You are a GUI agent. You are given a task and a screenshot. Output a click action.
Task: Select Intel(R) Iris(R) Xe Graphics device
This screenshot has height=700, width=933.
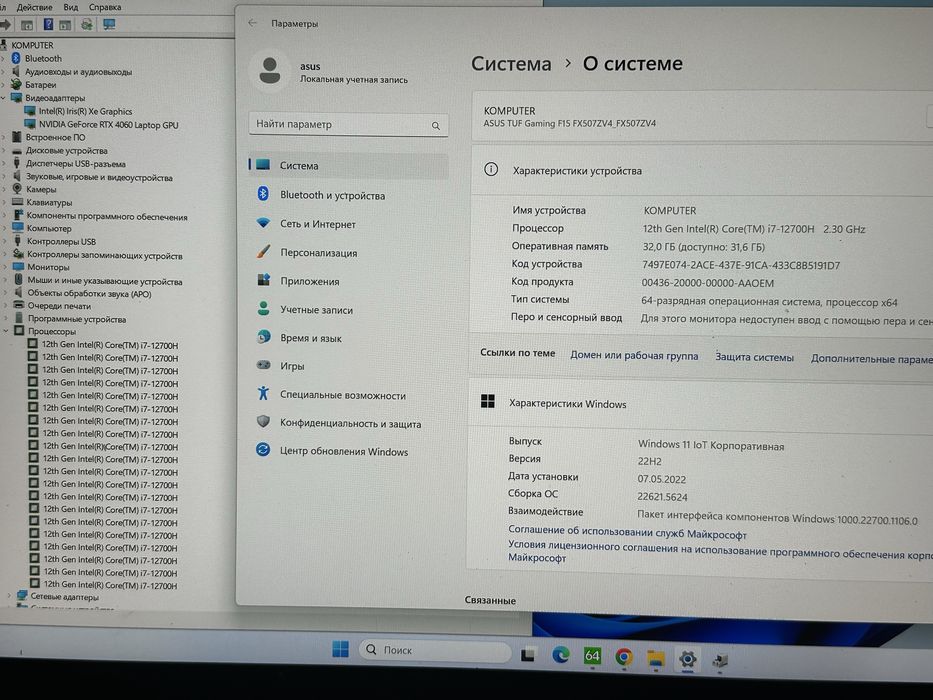[x=85, y=111]
